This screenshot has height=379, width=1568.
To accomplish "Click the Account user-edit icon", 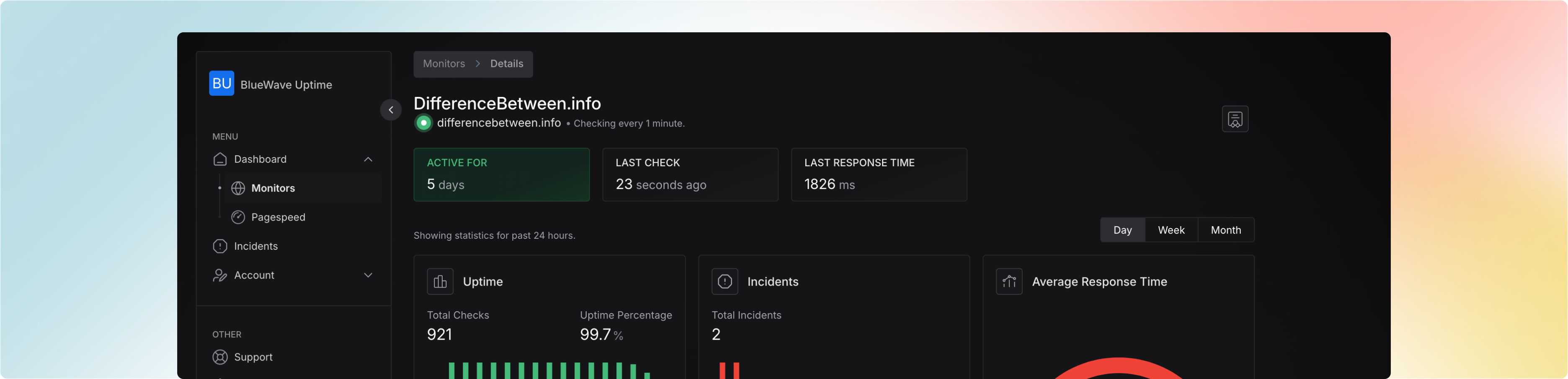I will pos(220,275).
